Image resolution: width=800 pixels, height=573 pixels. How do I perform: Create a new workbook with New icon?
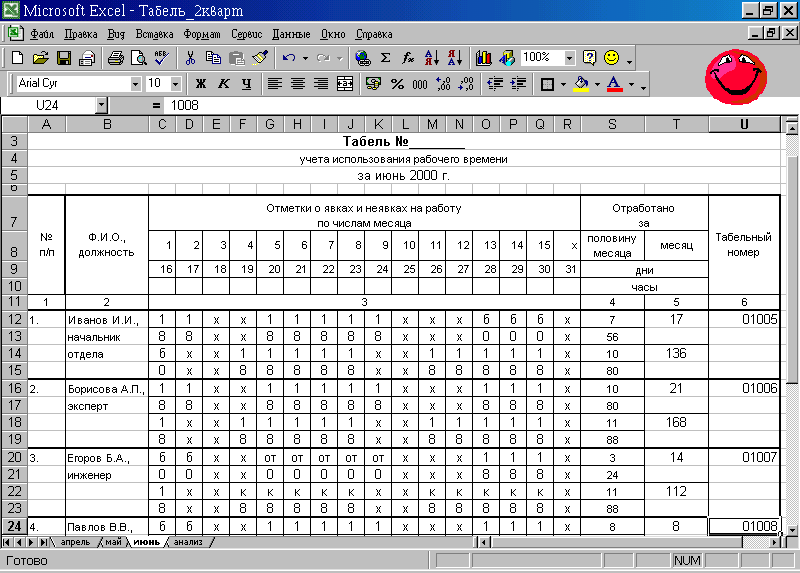pos(17,58)
